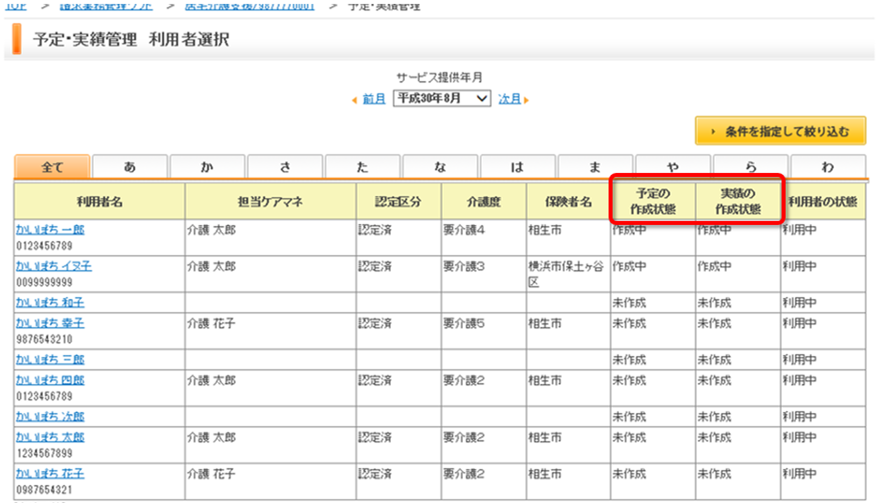
Task: Click the 条件を指定して絞り込む filter button
Action: (x=781, y=131)
